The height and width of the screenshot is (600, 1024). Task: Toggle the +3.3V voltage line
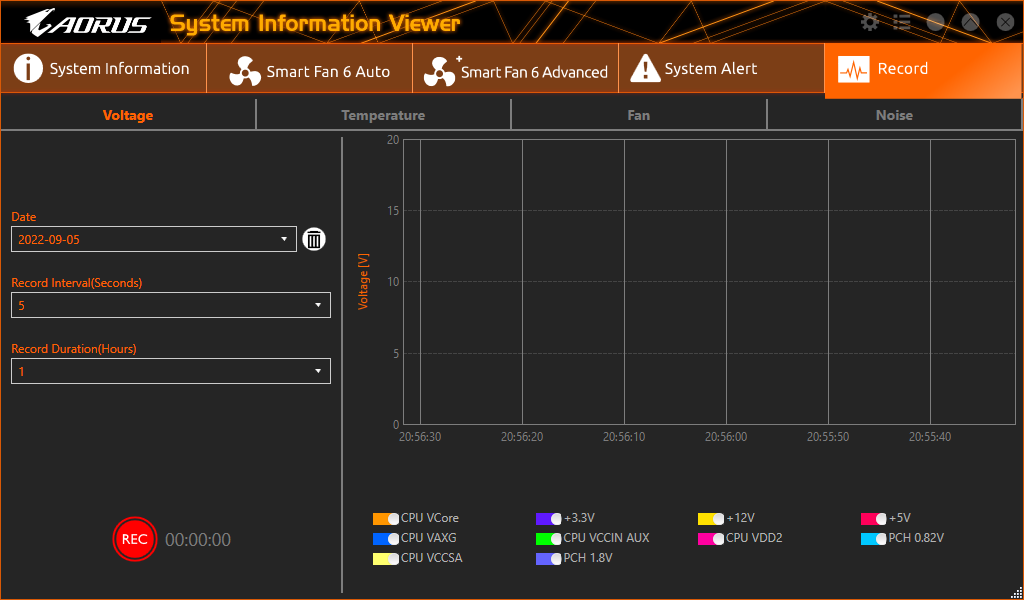(549, 518)
